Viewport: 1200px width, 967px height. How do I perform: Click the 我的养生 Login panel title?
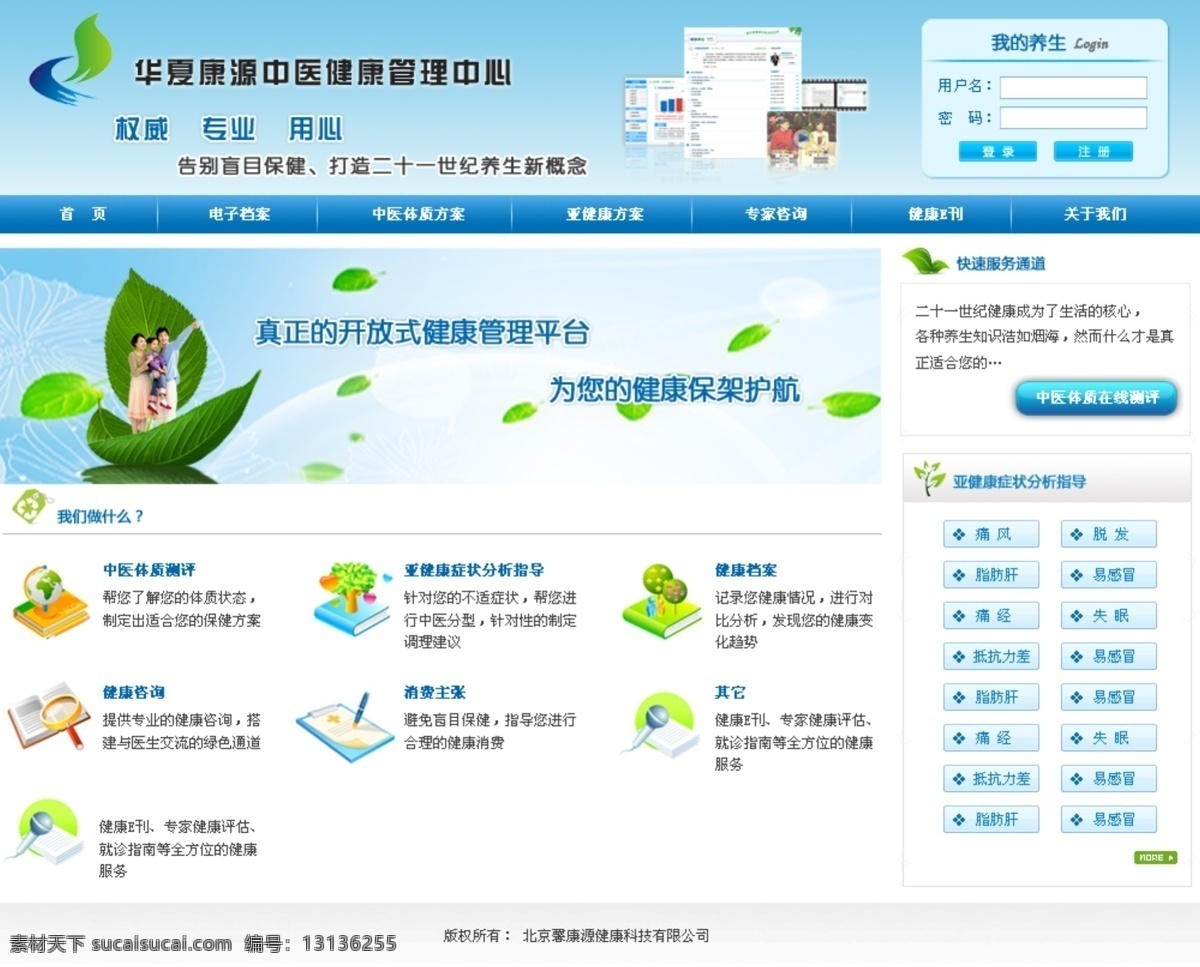1049,43
